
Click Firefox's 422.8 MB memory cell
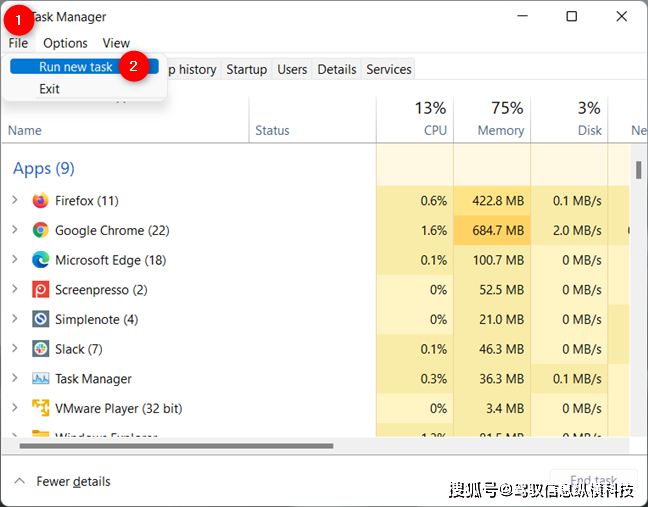(492, 200)
